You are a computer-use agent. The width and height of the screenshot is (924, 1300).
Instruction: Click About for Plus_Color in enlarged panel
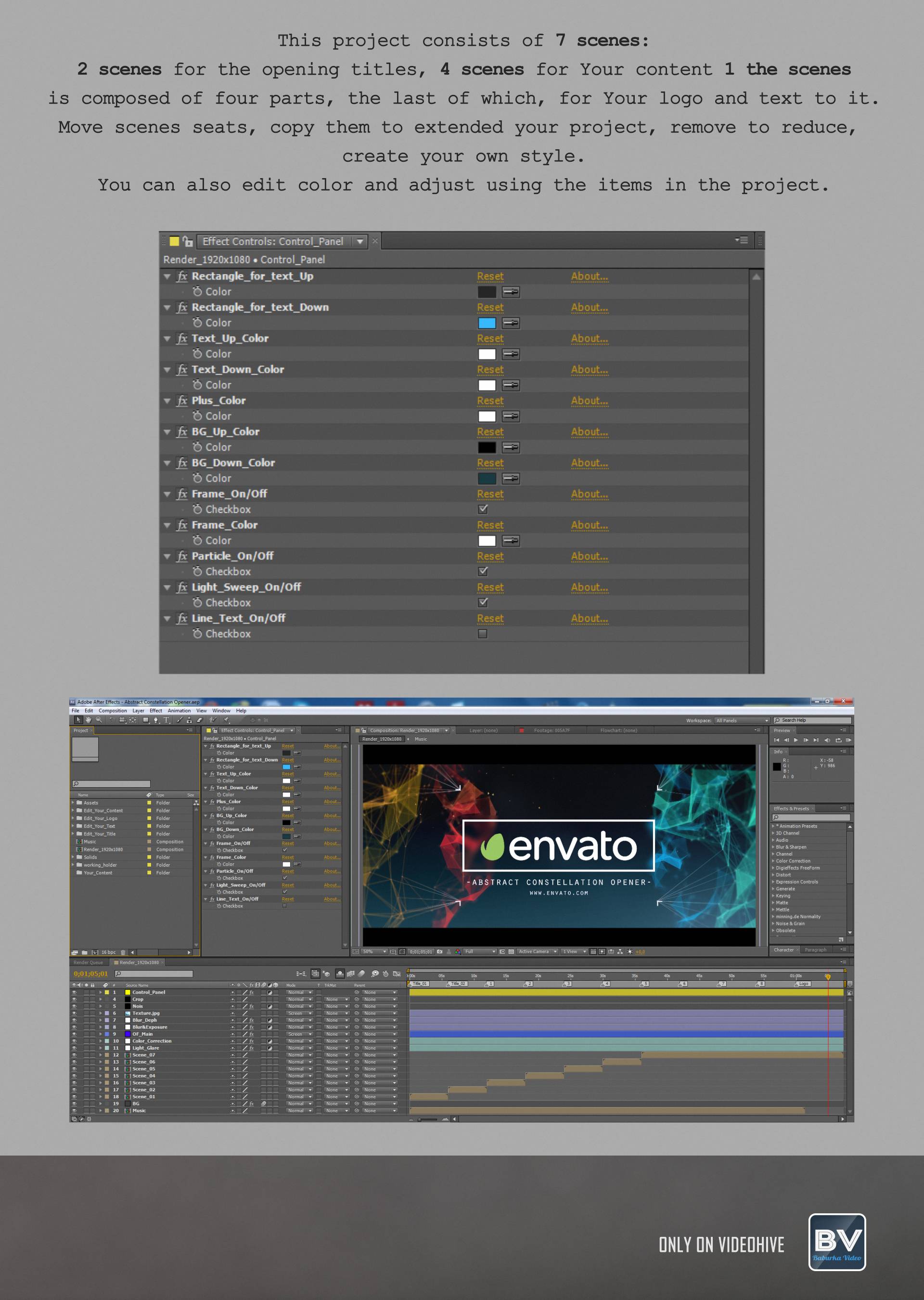click(x=590, y=401)
